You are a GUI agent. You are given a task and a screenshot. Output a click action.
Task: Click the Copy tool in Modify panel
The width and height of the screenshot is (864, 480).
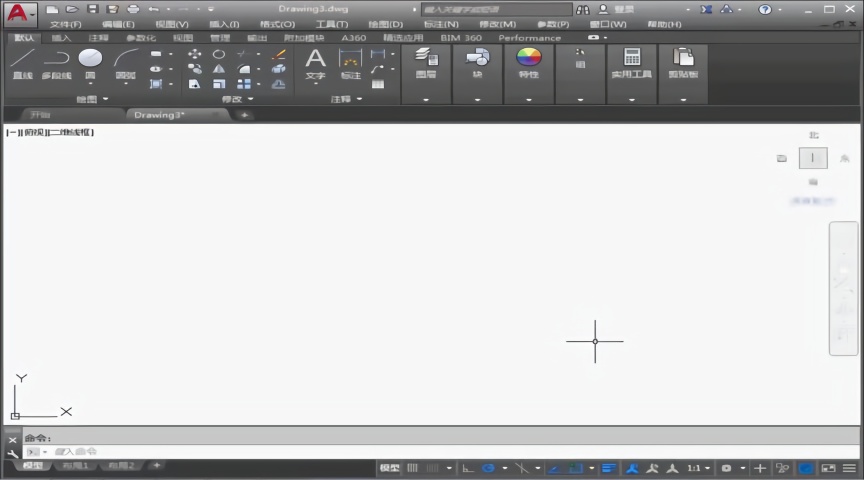pyautogui.click(x=195, y=69)
